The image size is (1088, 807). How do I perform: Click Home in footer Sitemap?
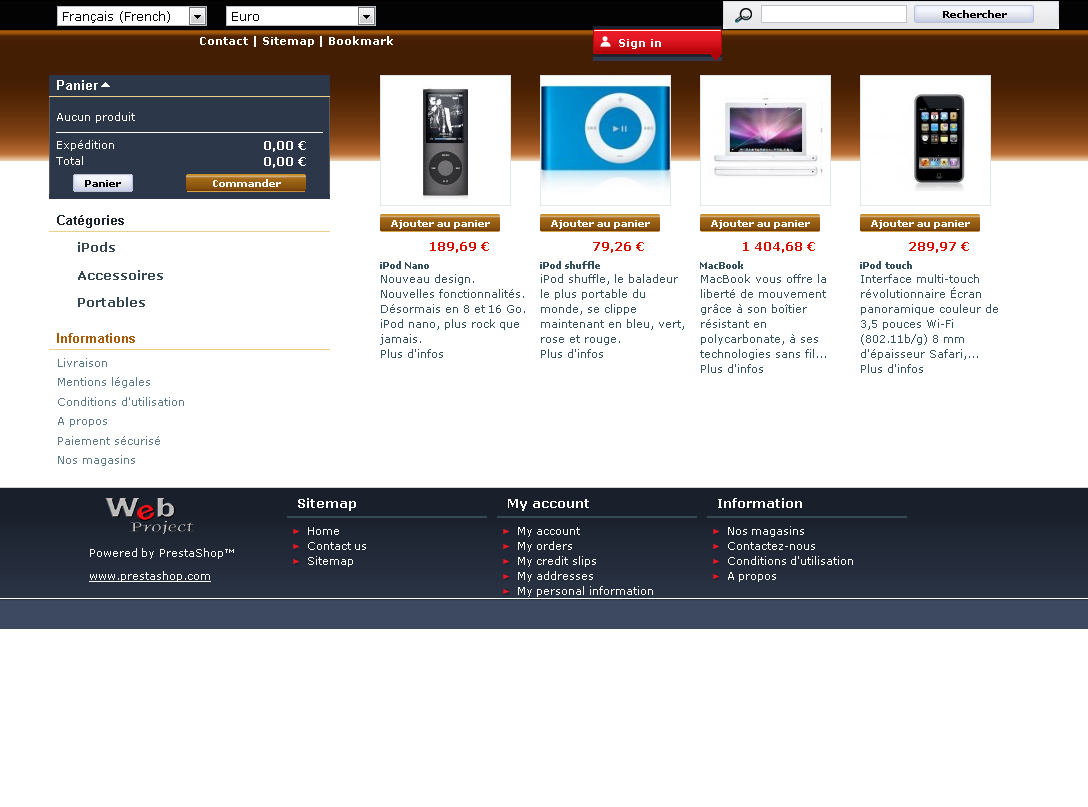click(x=323, y=531)
